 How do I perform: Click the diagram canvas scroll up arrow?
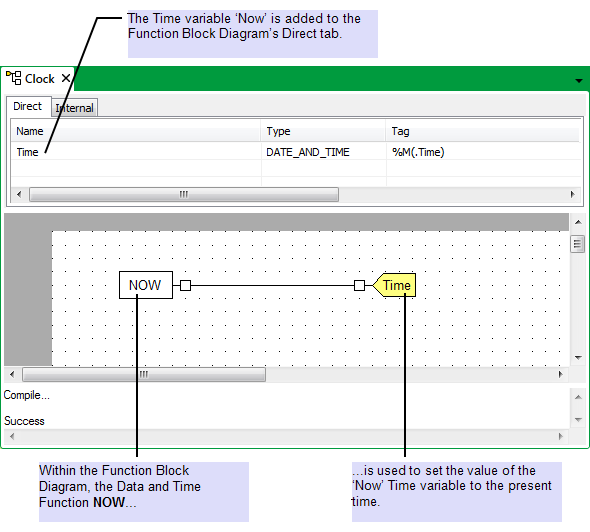[x=578, y=222]
